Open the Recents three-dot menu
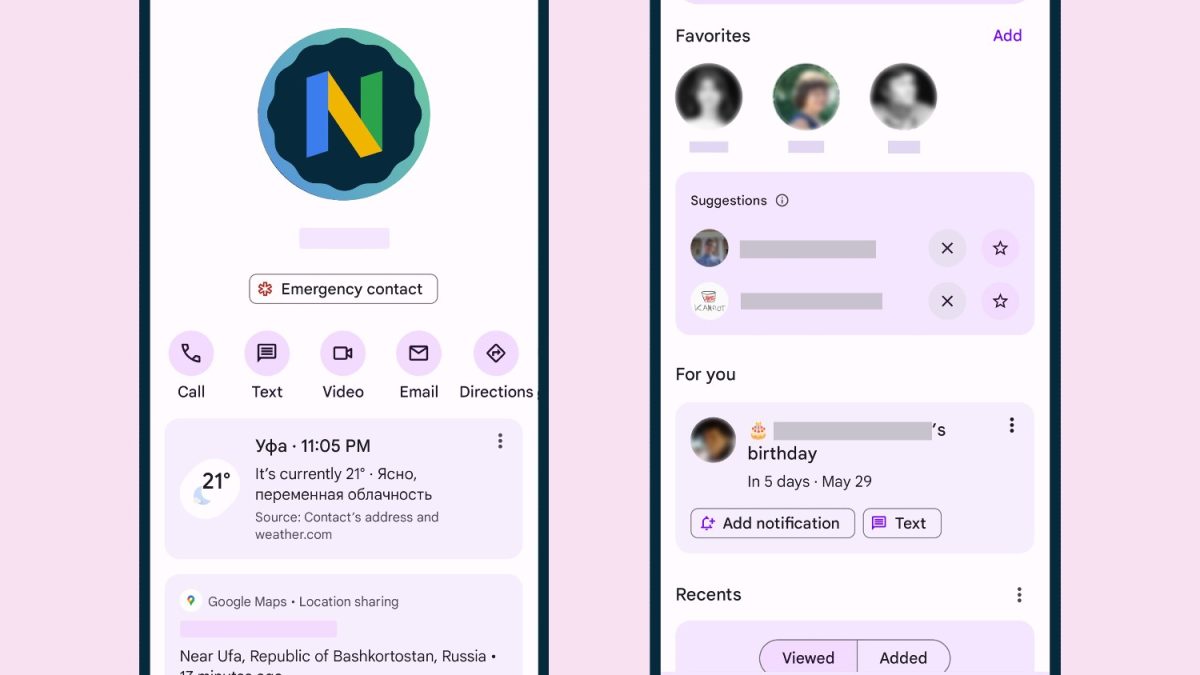This screenshot has width=1200, height=675. pos(1019,595)
